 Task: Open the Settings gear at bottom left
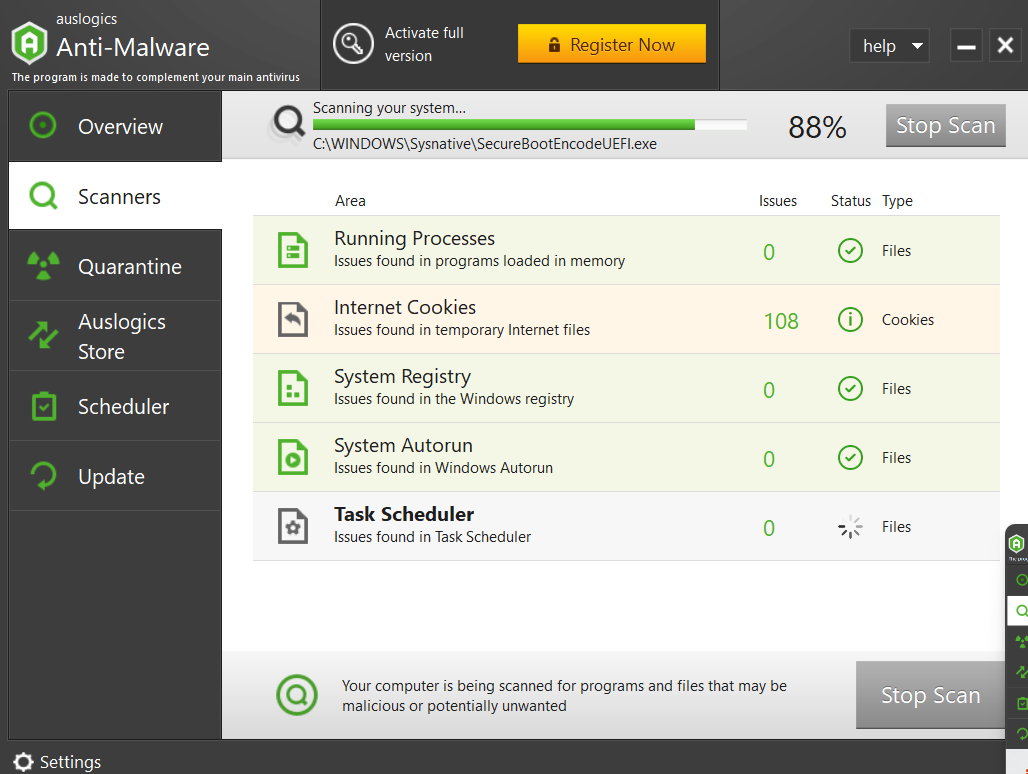tap(23, 762)
